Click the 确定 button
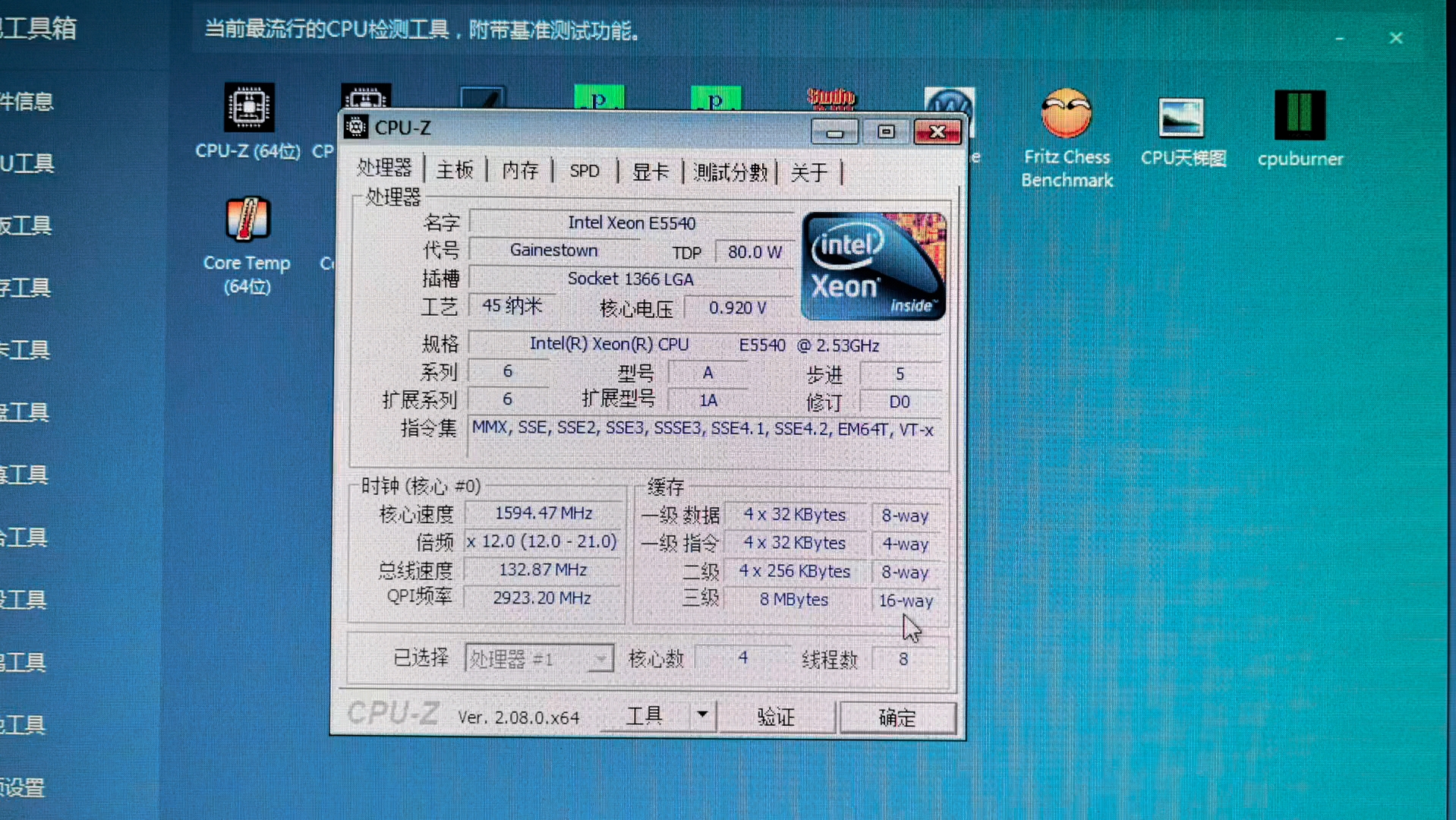 pyautogui.click(x=897, y=717)
